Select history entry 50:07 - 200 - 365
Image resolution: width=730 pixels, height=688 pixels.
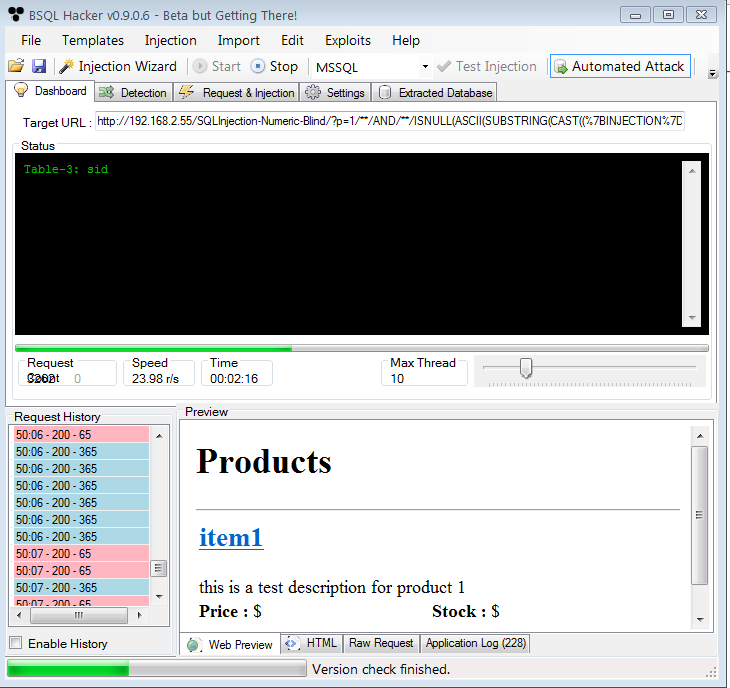(x=81, y=587)
